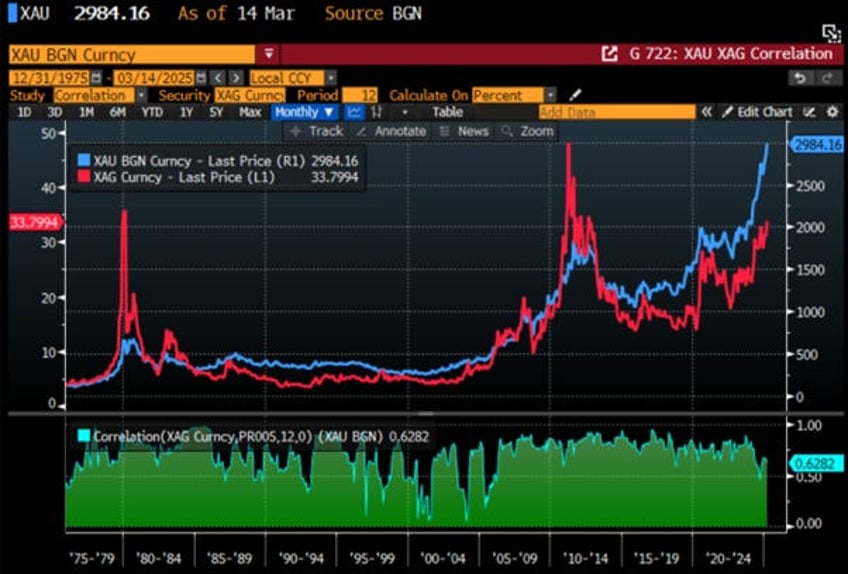Click the Period field showing 12

(x=360, y=95)
